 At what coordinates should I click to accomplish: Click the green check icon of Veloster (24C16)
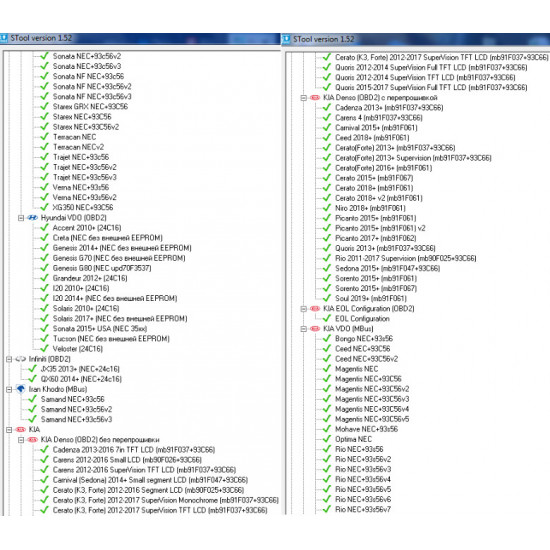[44, 348]
